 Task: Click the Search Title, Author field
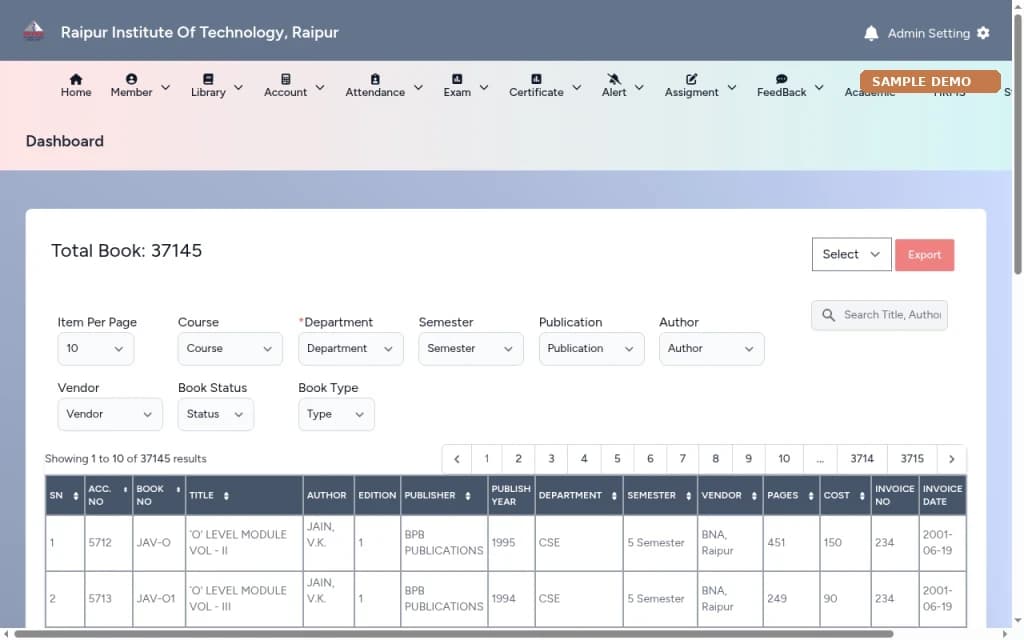tap(879, 315)
